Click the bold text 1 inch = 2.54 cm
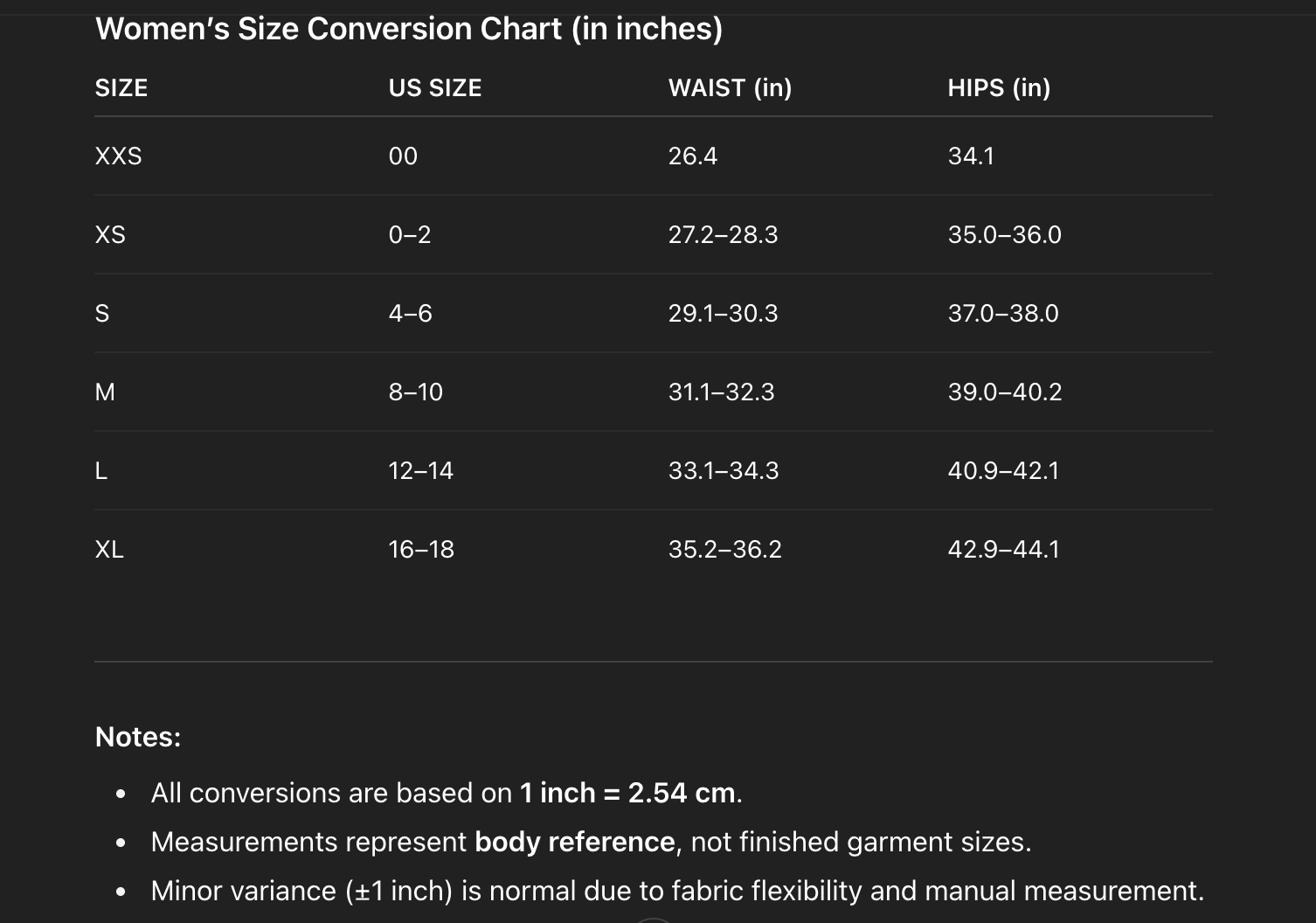This screenshot has height=923, width=1316. point(627,793)
